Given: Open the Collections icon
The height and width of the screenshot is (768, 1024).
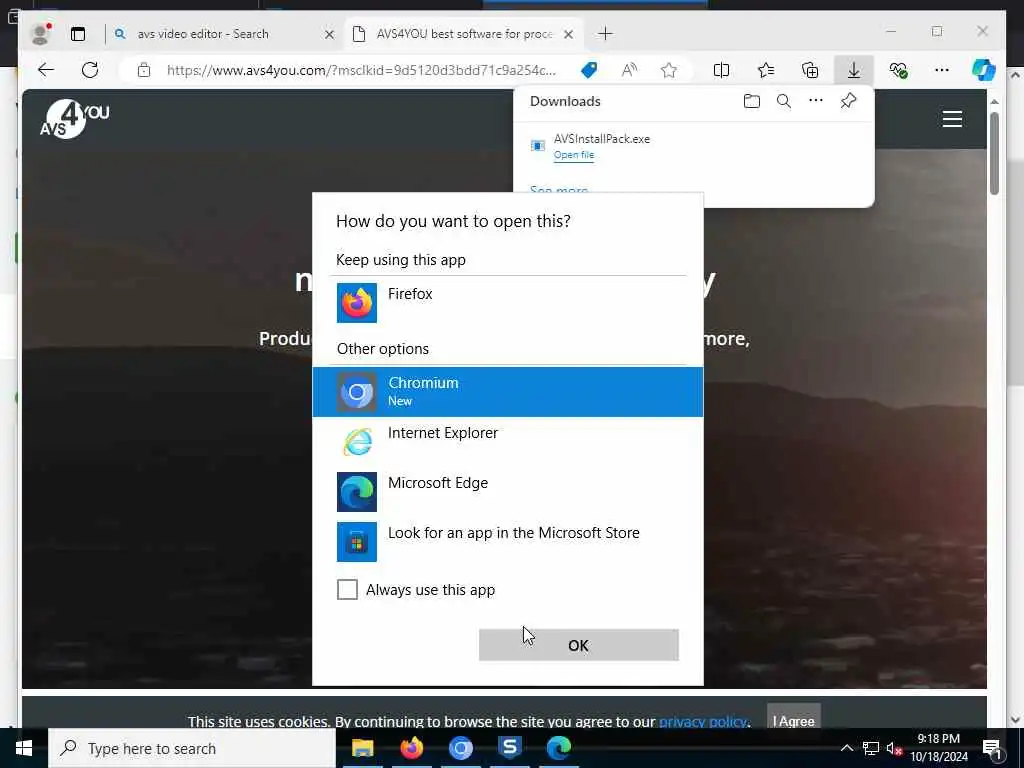Looking at the screenshot, I should pos(810,70).
